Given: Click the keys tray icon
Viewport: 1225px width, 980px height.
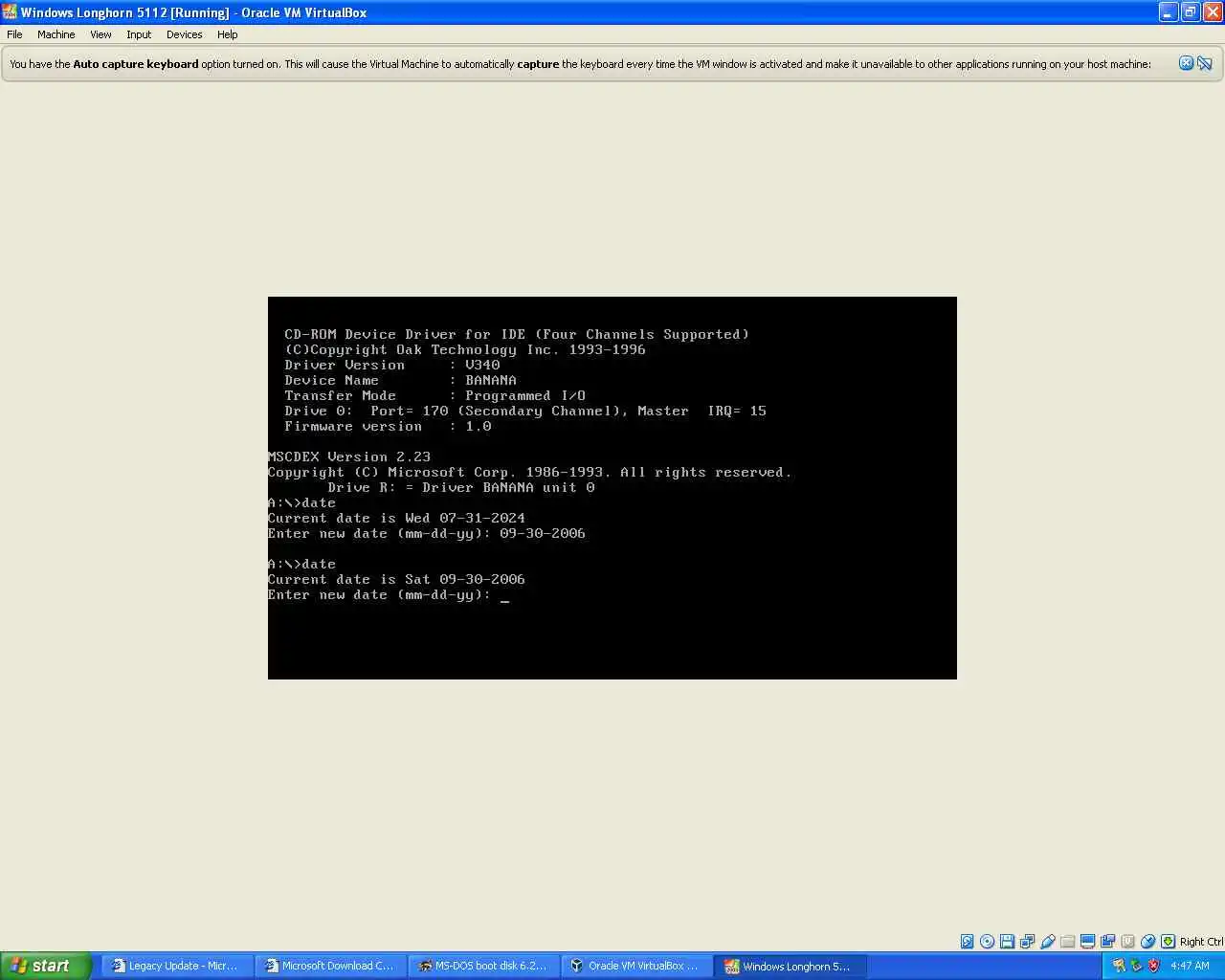Looking at the screenshot, I should [1118, 966].
